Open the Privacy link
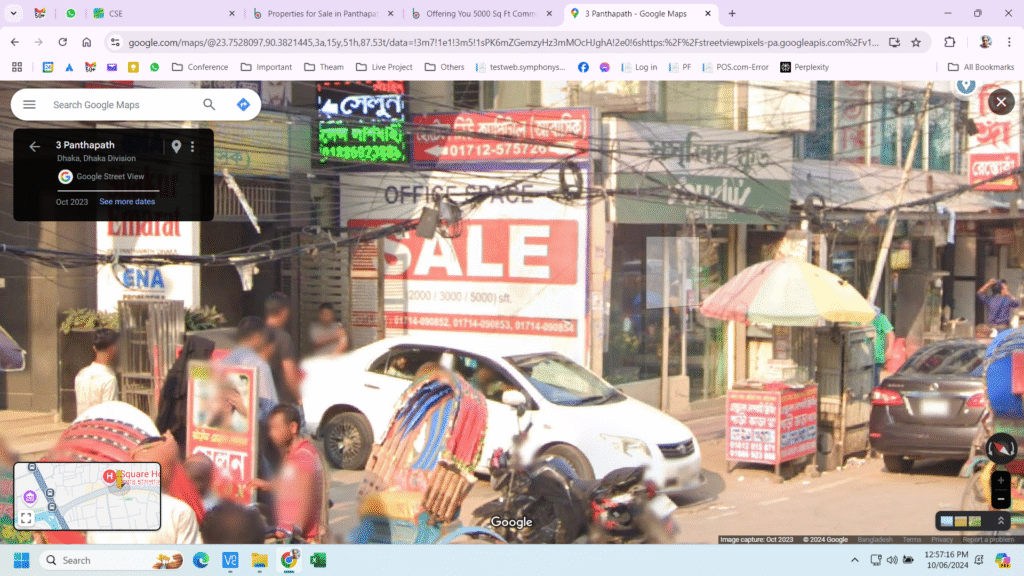Viewport: 1024px width, 576px height. pos(942,539)
